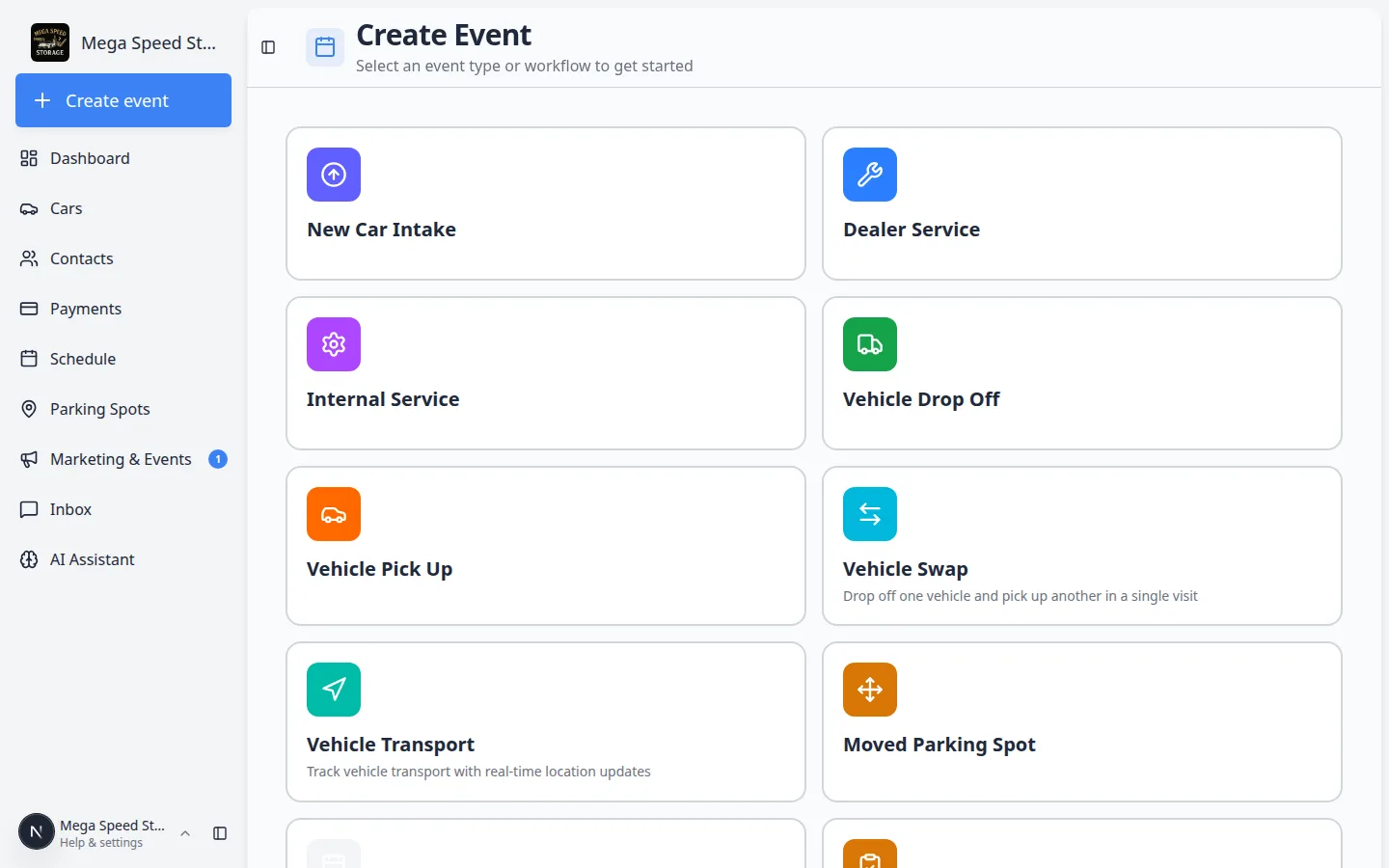Screen dimensions: 1389x868
Task: Open the Dashboard page
Action: pyautogui.click(x=123, y=158)
